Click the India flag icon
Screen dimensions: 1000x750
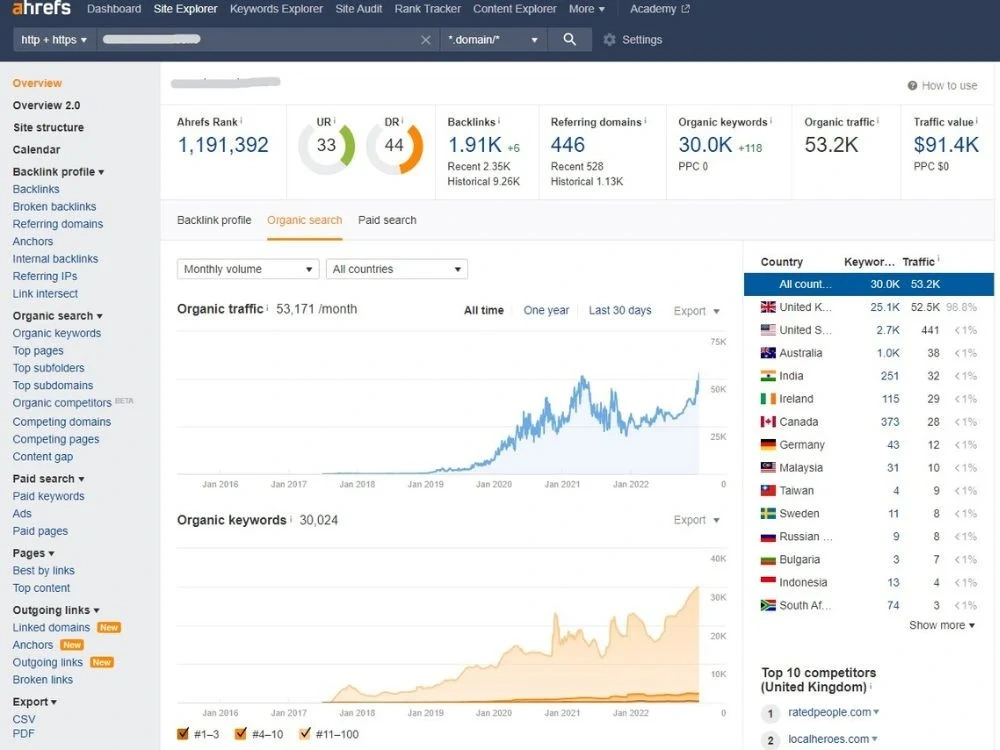coord(768,376)
